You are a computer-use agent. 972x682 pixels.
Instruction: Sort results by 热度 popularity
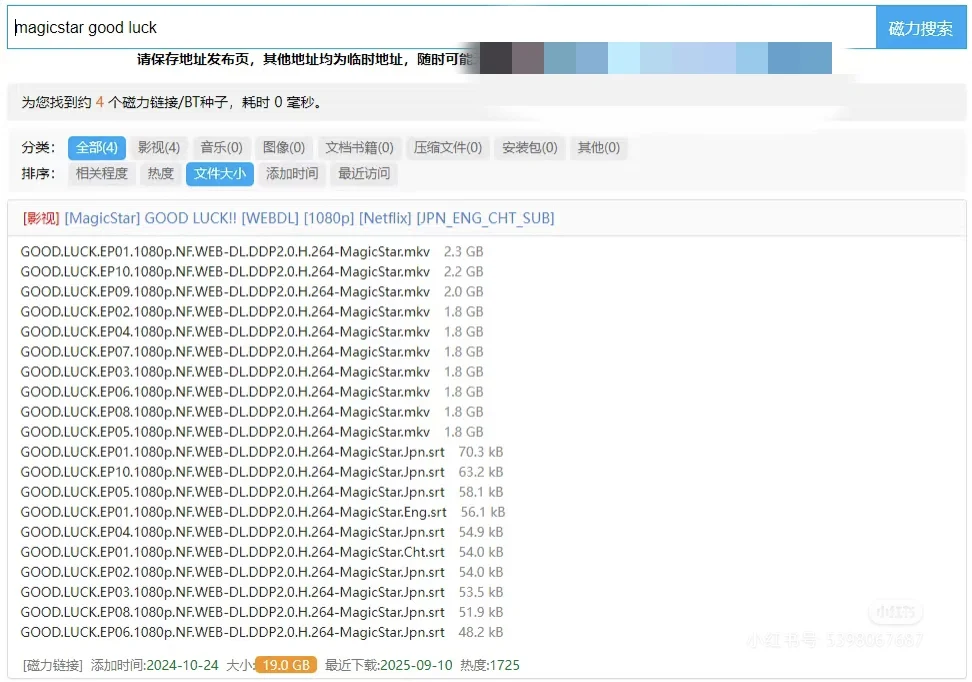click(159, 173)
